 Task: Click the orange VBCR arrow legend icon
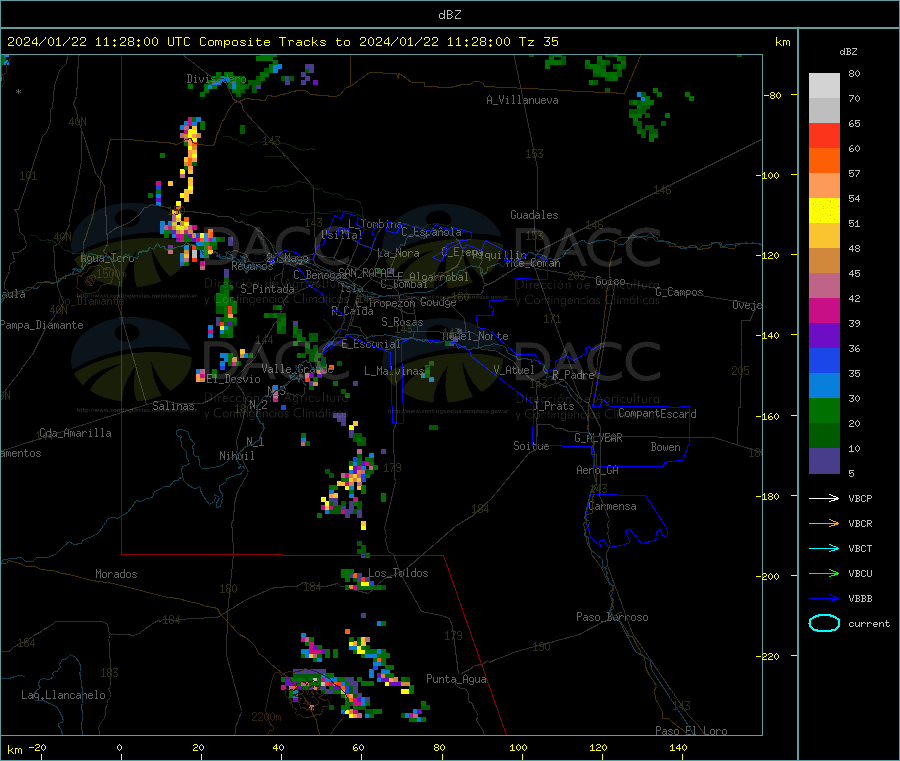[824, 523]
